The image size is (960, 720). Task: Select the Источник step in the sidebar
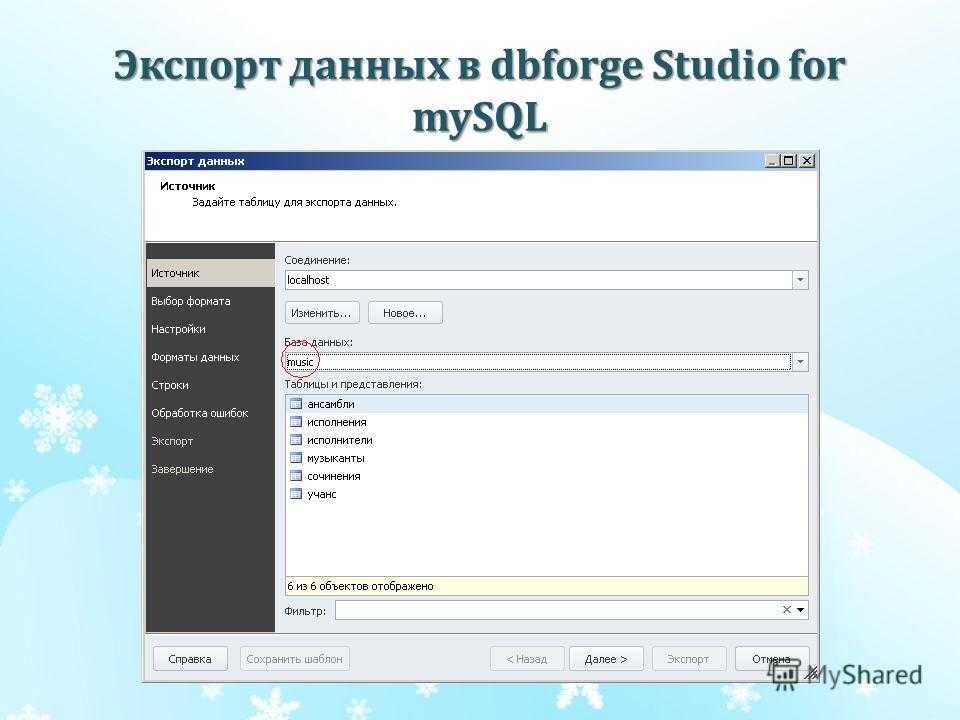point(211,273)
